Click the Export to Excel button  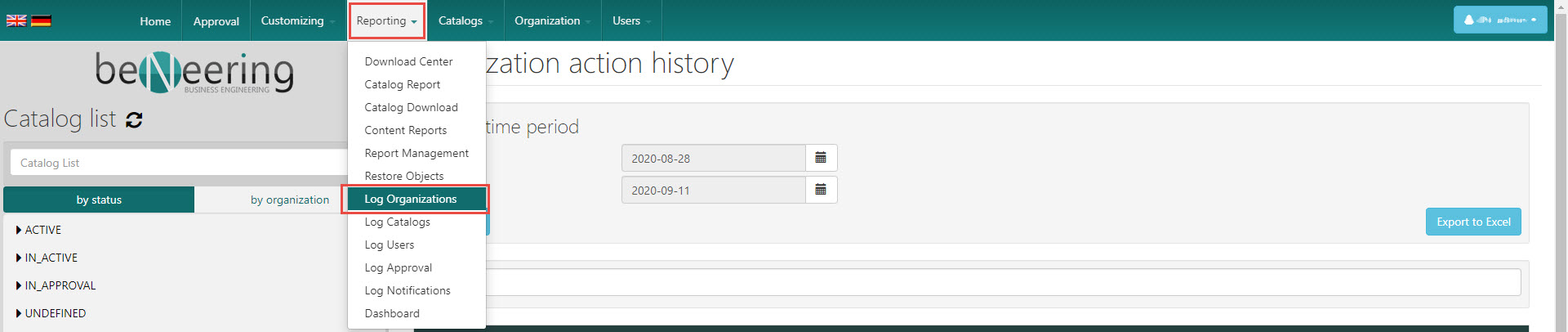[1472, 222]
